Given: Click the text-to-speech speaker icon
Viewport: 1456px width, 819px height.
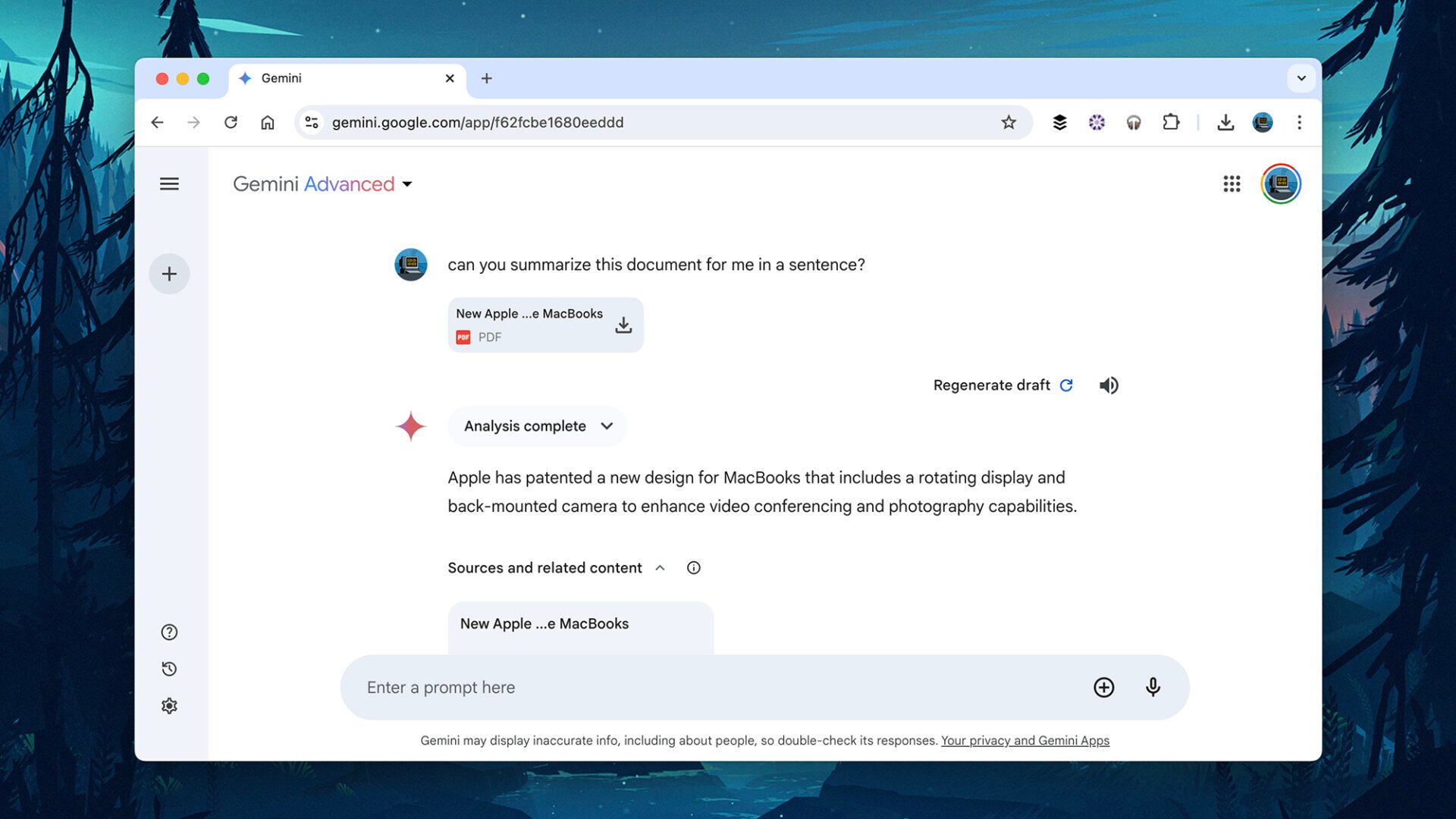Looking at the screenshot, I should tap(1108, 385).
